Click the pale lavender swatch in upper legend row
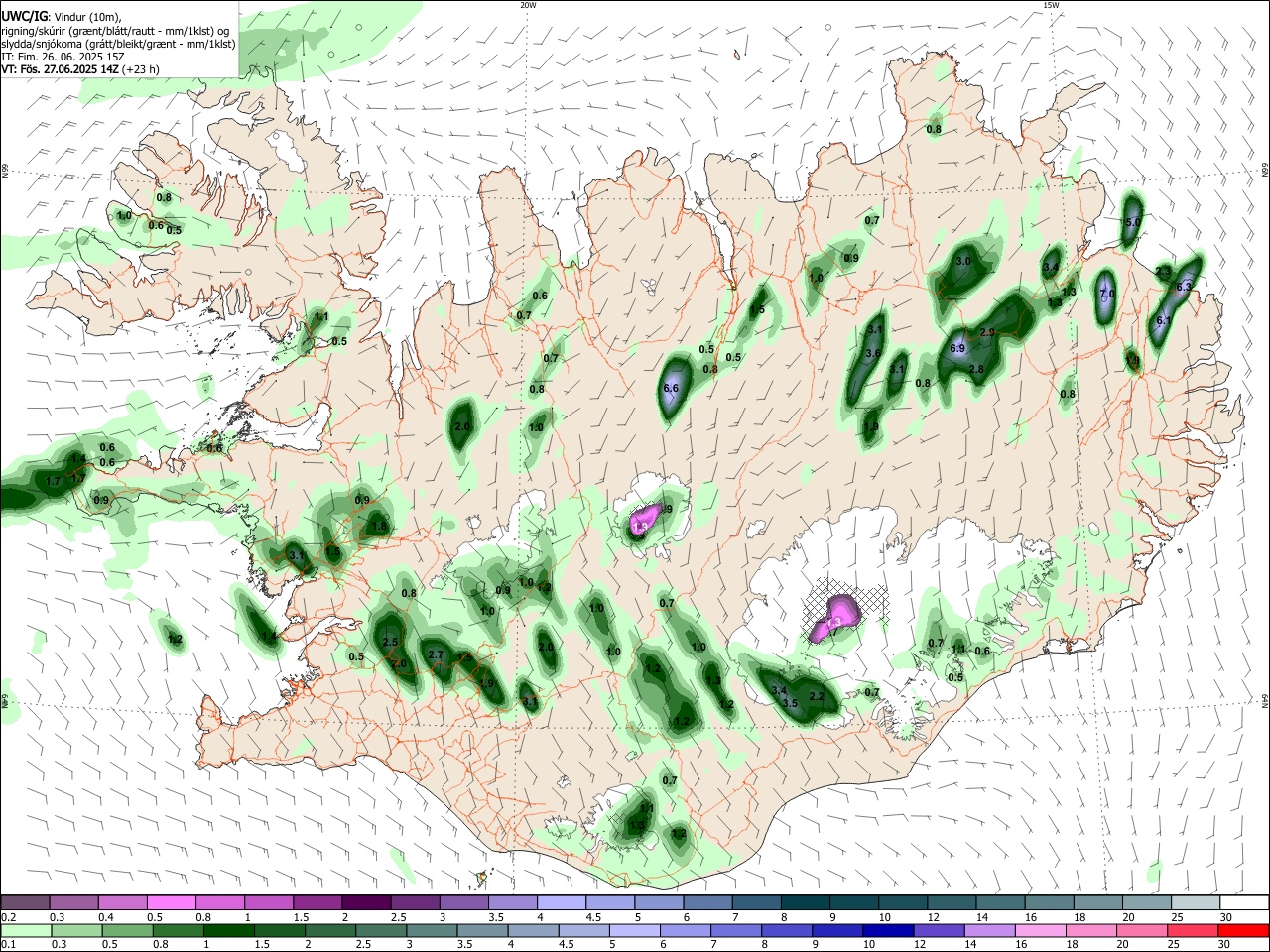This screenshot has height=952, width=1270. click(562, 902)
